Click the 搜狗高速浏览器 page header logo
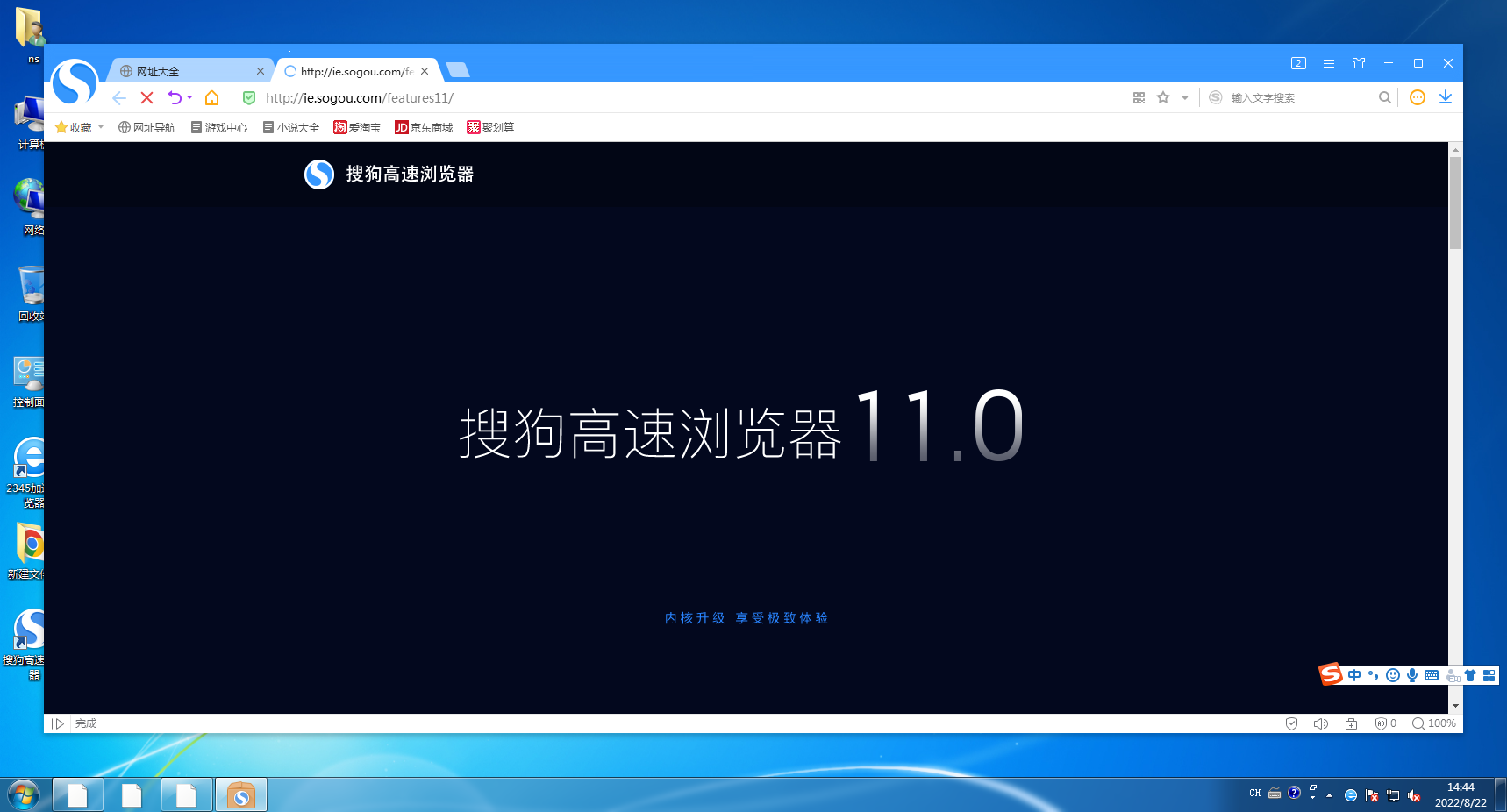Screen dimensions: 1507x812 click(x=389, y=175)
